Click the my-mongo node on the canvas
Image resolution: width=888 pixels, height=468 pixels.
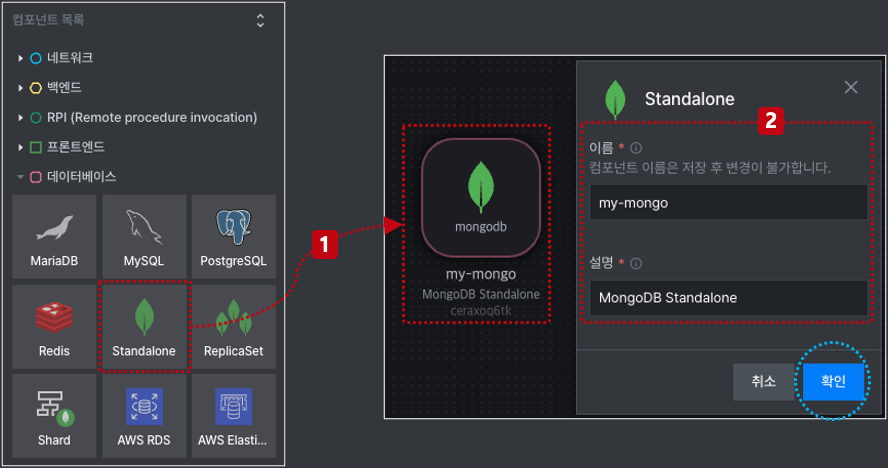(481, 198)
